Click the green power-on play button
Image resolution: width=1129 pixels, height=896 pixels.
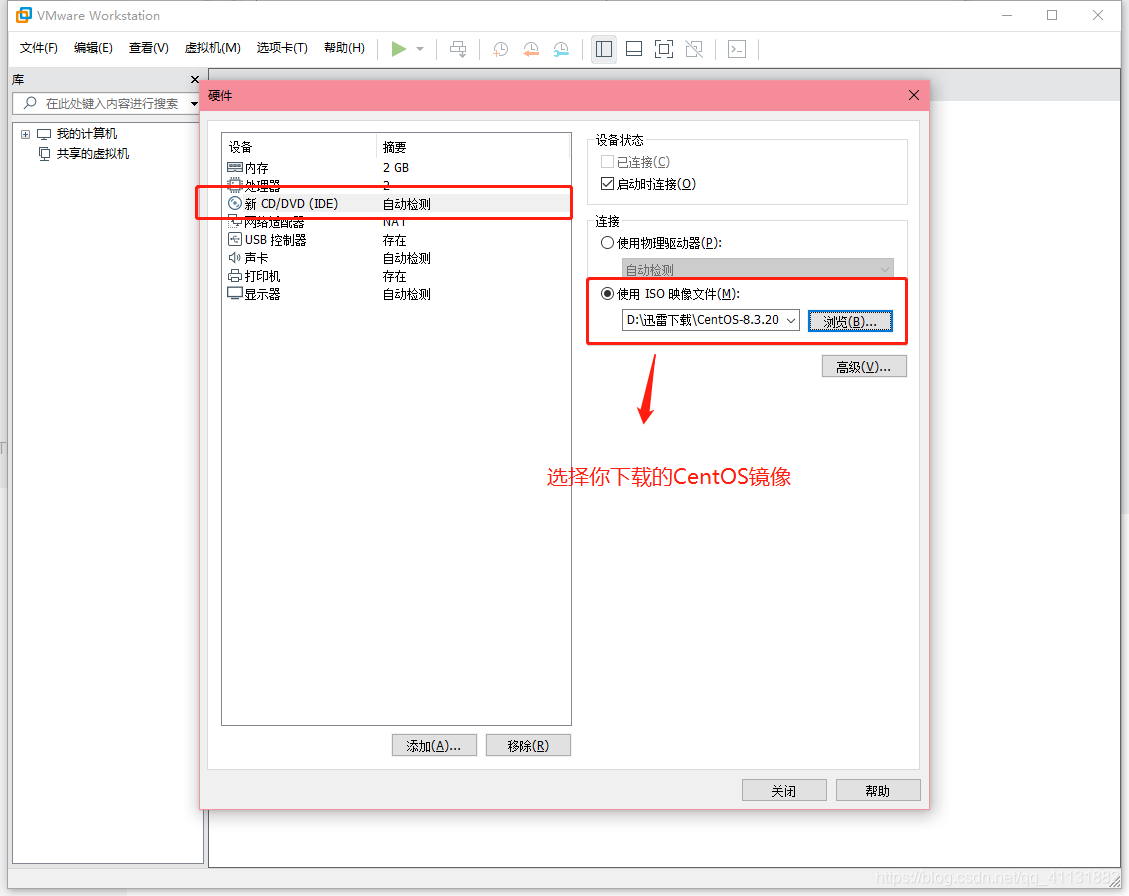pos(398,49)
